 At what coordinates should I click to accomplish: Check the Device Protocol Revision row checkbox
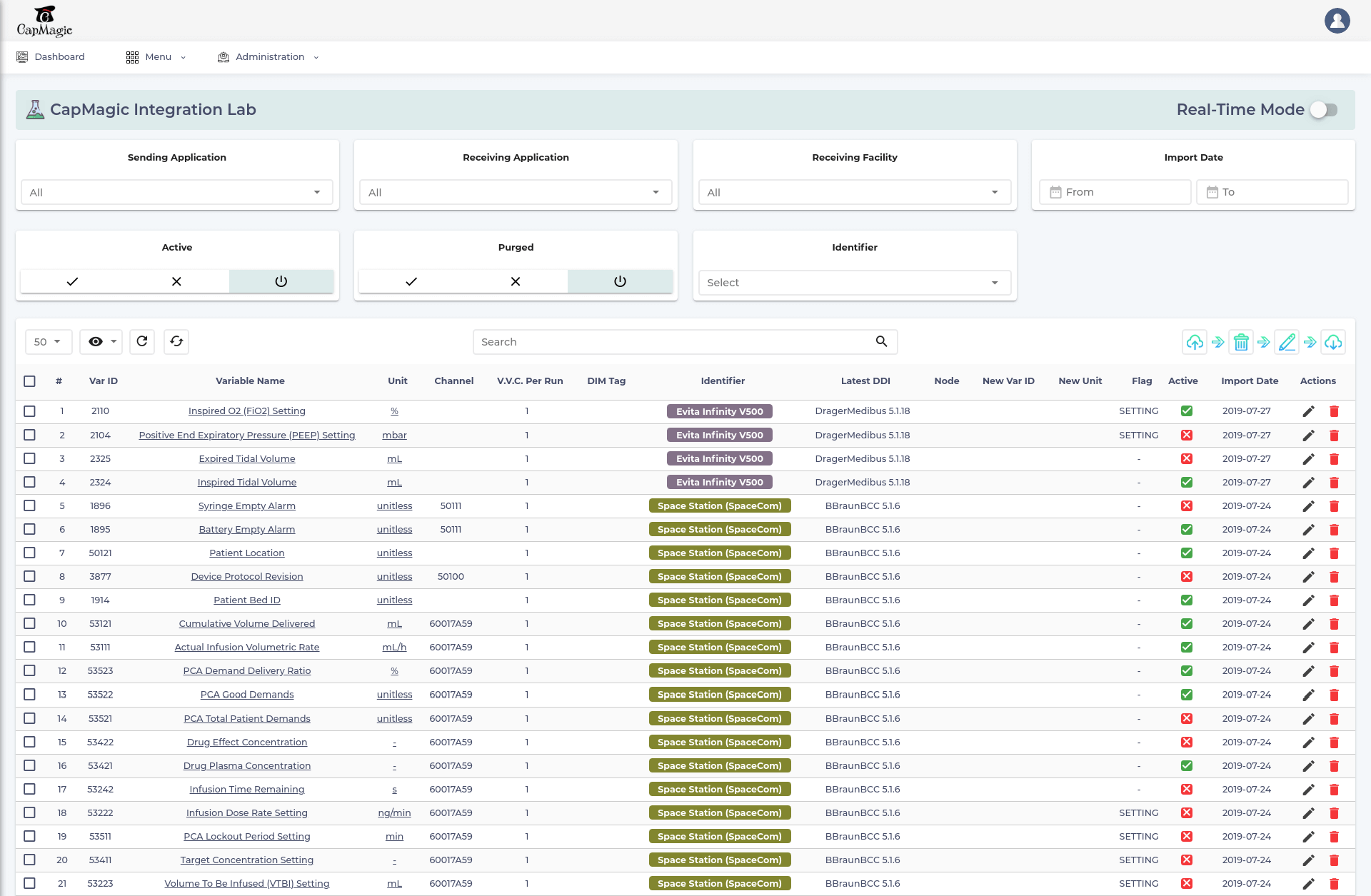point(29,576)
